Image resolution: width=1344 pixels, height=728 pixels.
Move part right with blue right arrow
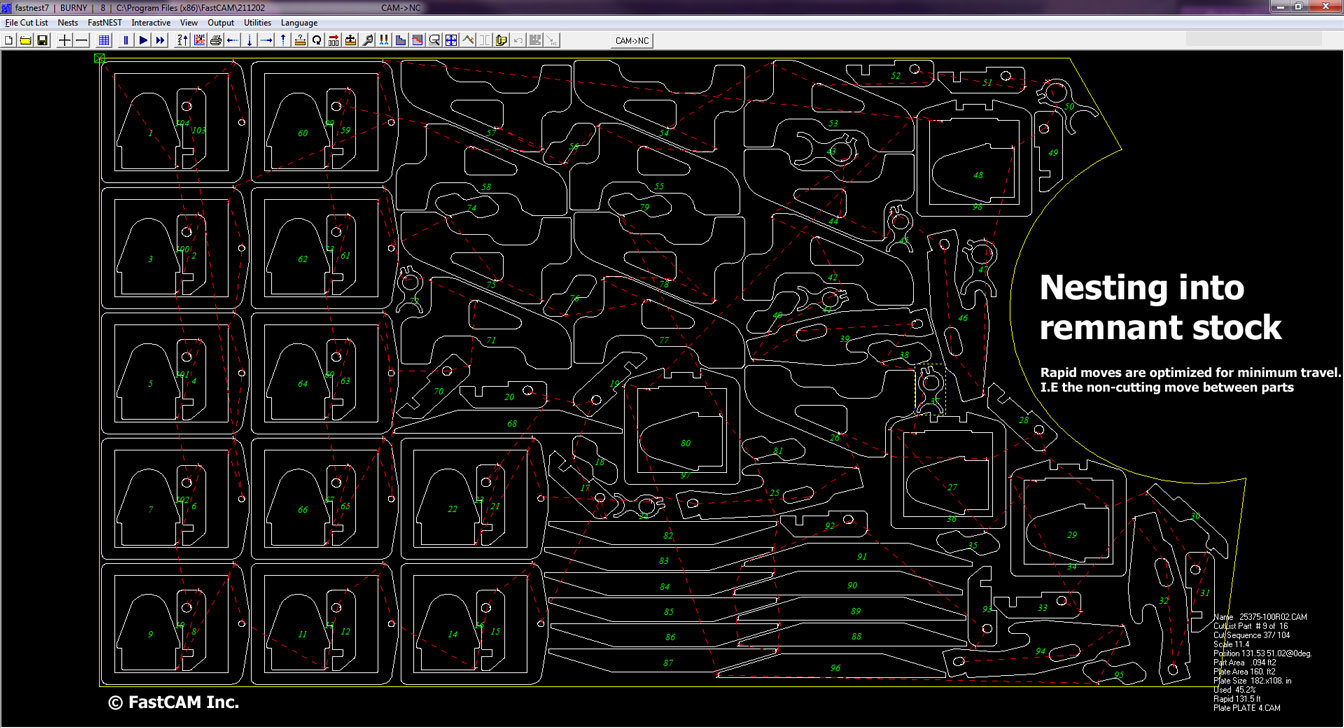point(266,40)
